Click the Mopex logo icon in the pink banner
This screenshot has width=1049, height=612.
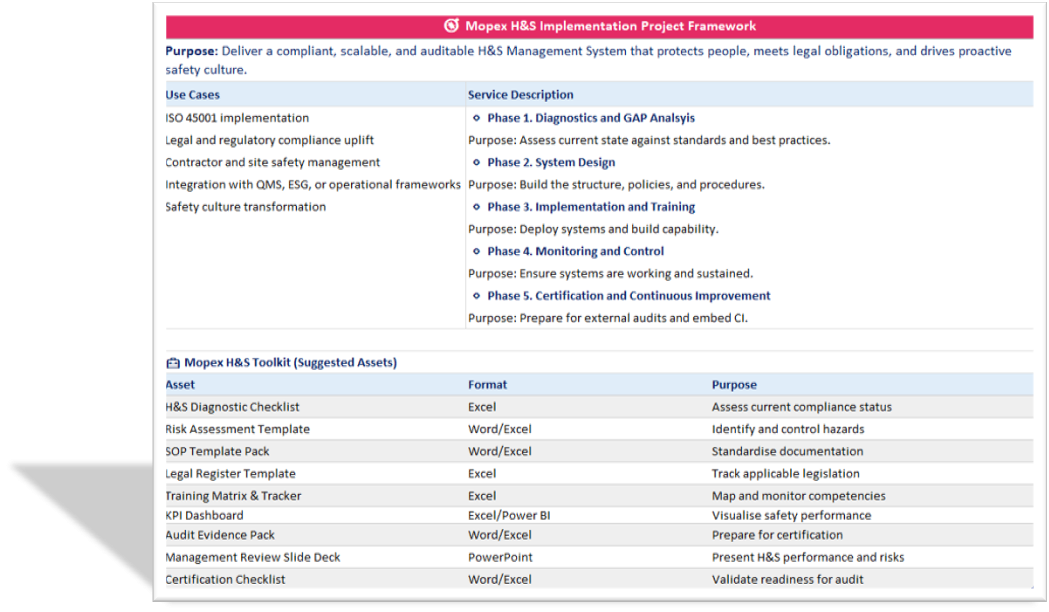(451, 26)
